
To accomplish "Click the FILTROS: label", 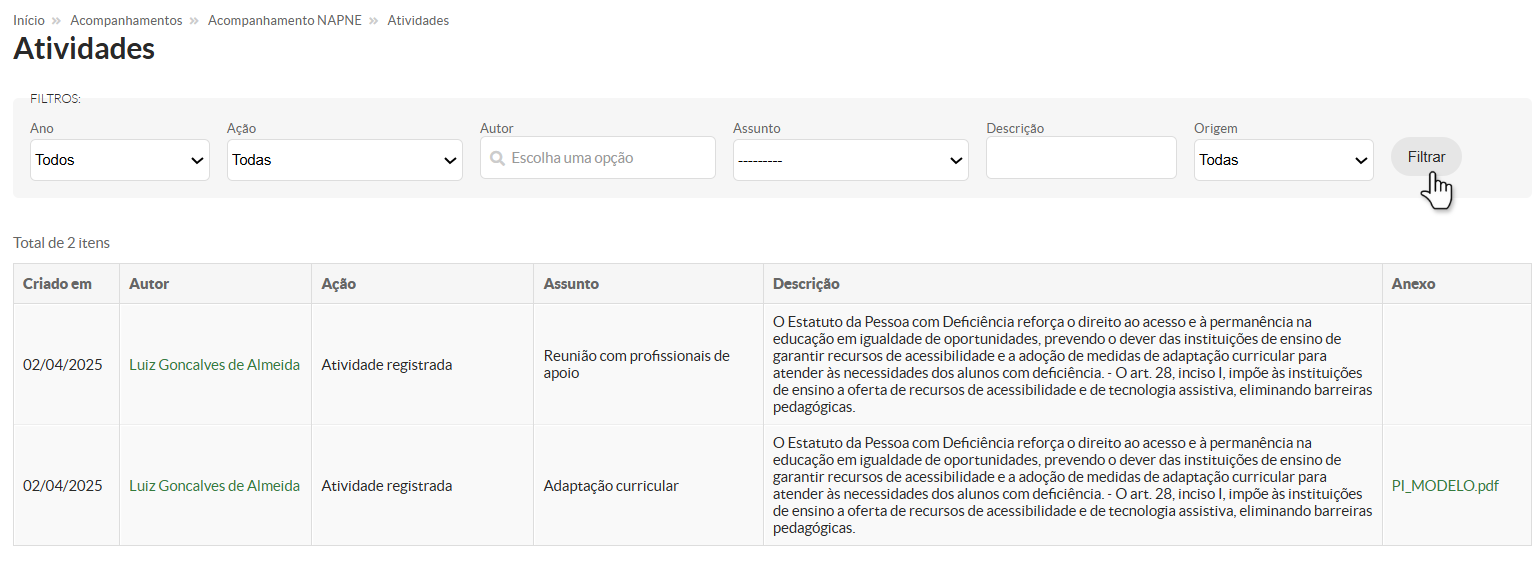I will pos(55,99).
